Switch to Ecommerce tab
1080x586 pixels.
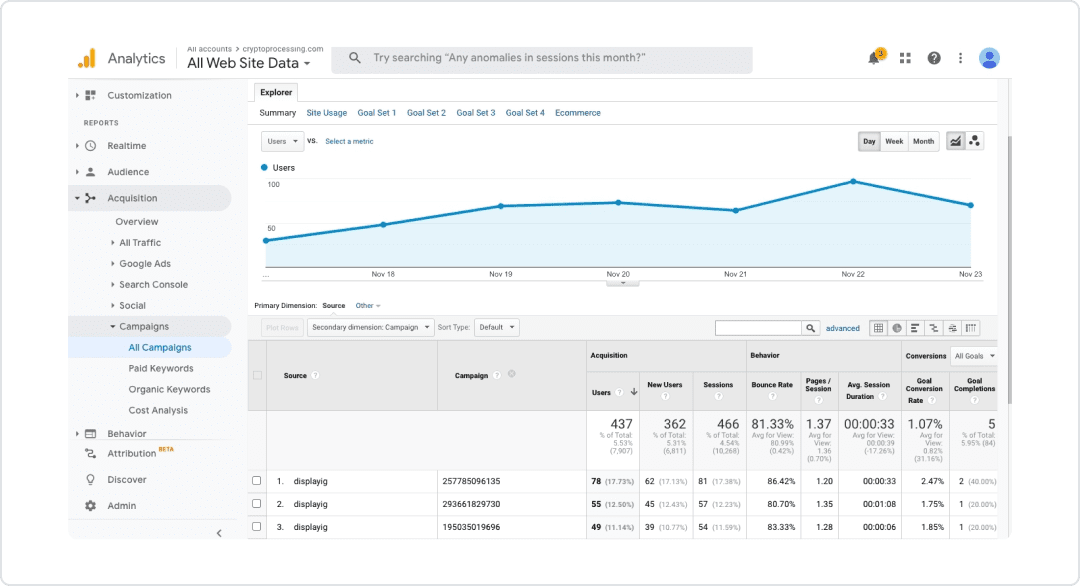click(x=578, y=113)
